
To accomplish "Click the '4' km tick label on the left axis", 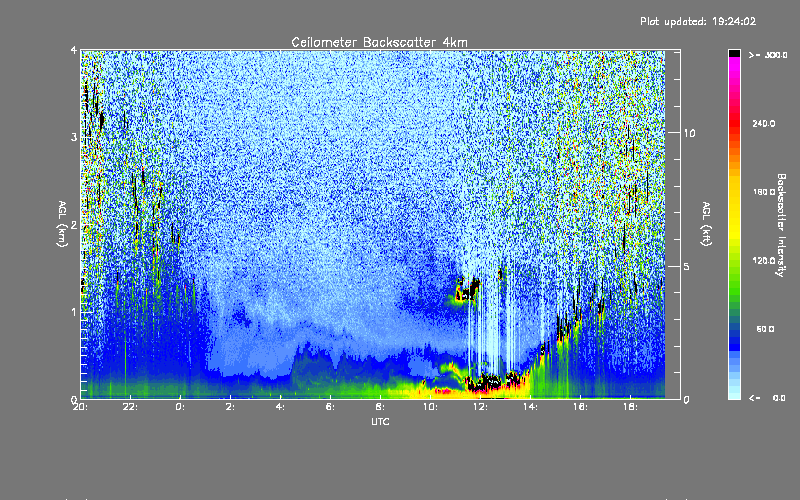I will tap(74, 51).
